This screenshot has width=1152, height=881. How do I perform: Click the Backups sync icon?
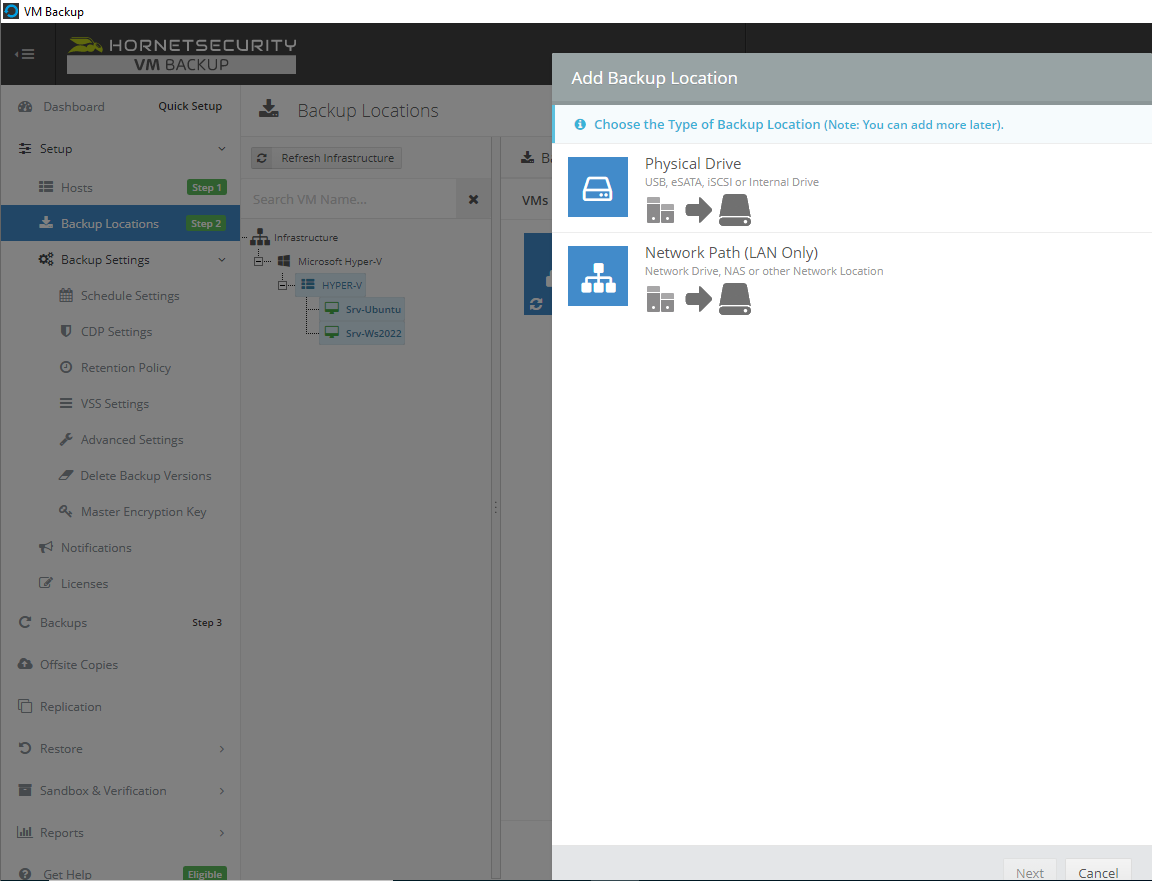[24, 622]
